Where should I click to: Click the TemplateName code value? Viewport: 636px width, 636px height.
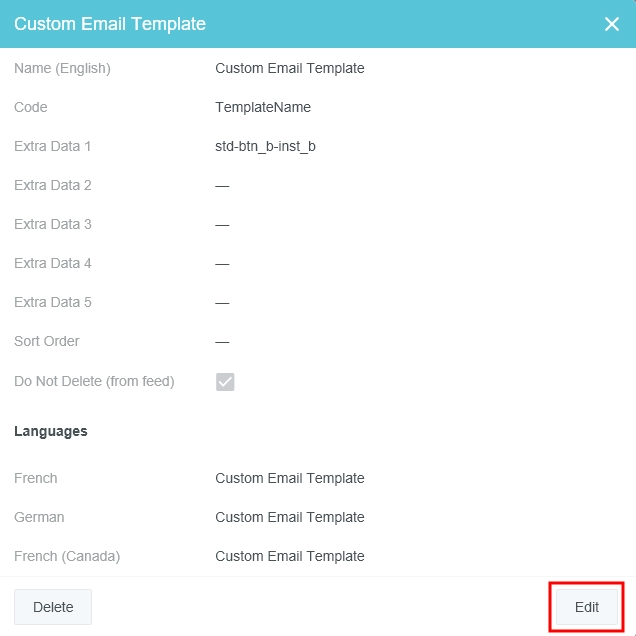point(263,108)
